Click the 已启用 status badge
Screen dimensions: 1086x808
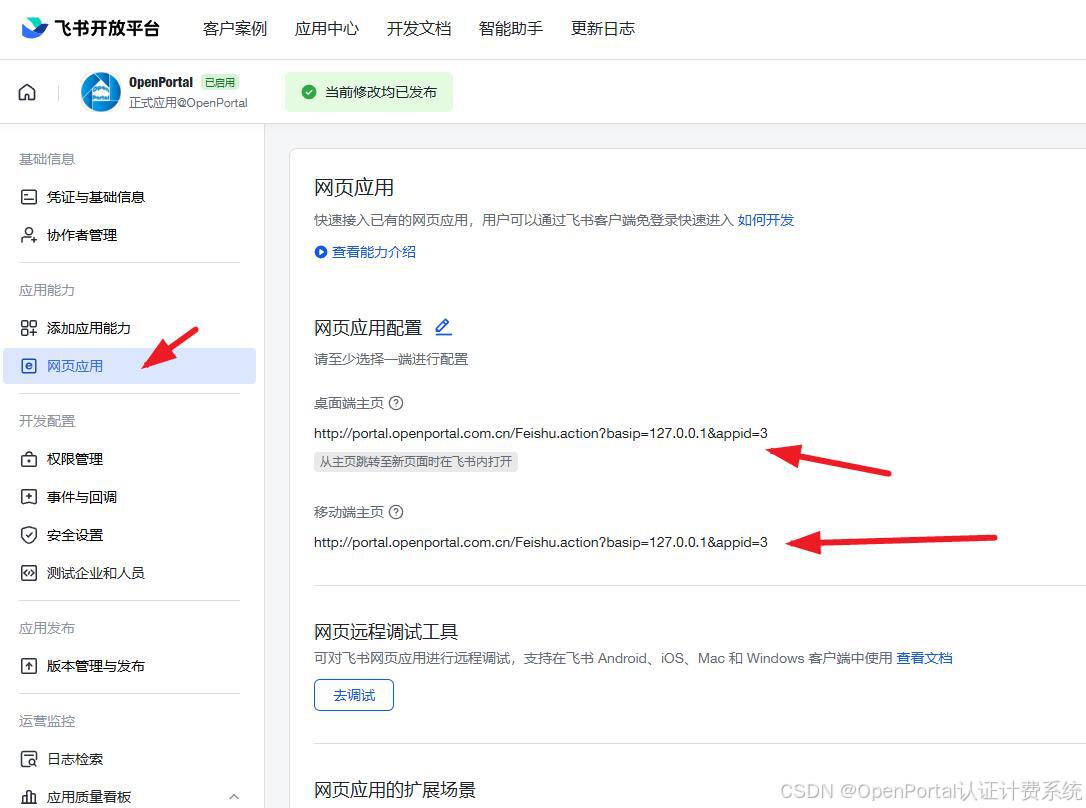coord(220,82)
